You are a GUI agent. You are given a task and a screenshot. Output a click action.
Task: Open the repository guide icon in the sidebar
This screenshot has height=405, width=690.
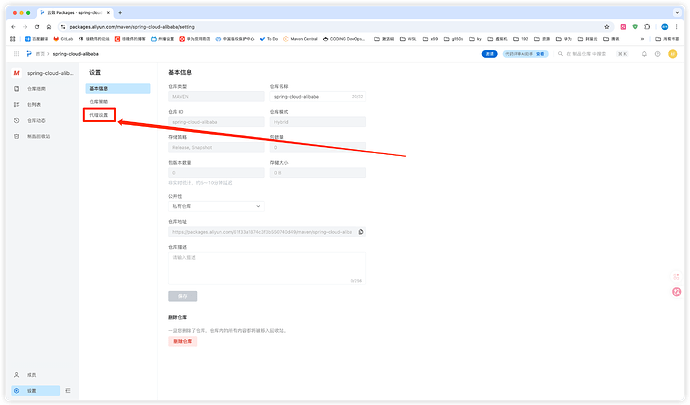(x=17, y=89)
